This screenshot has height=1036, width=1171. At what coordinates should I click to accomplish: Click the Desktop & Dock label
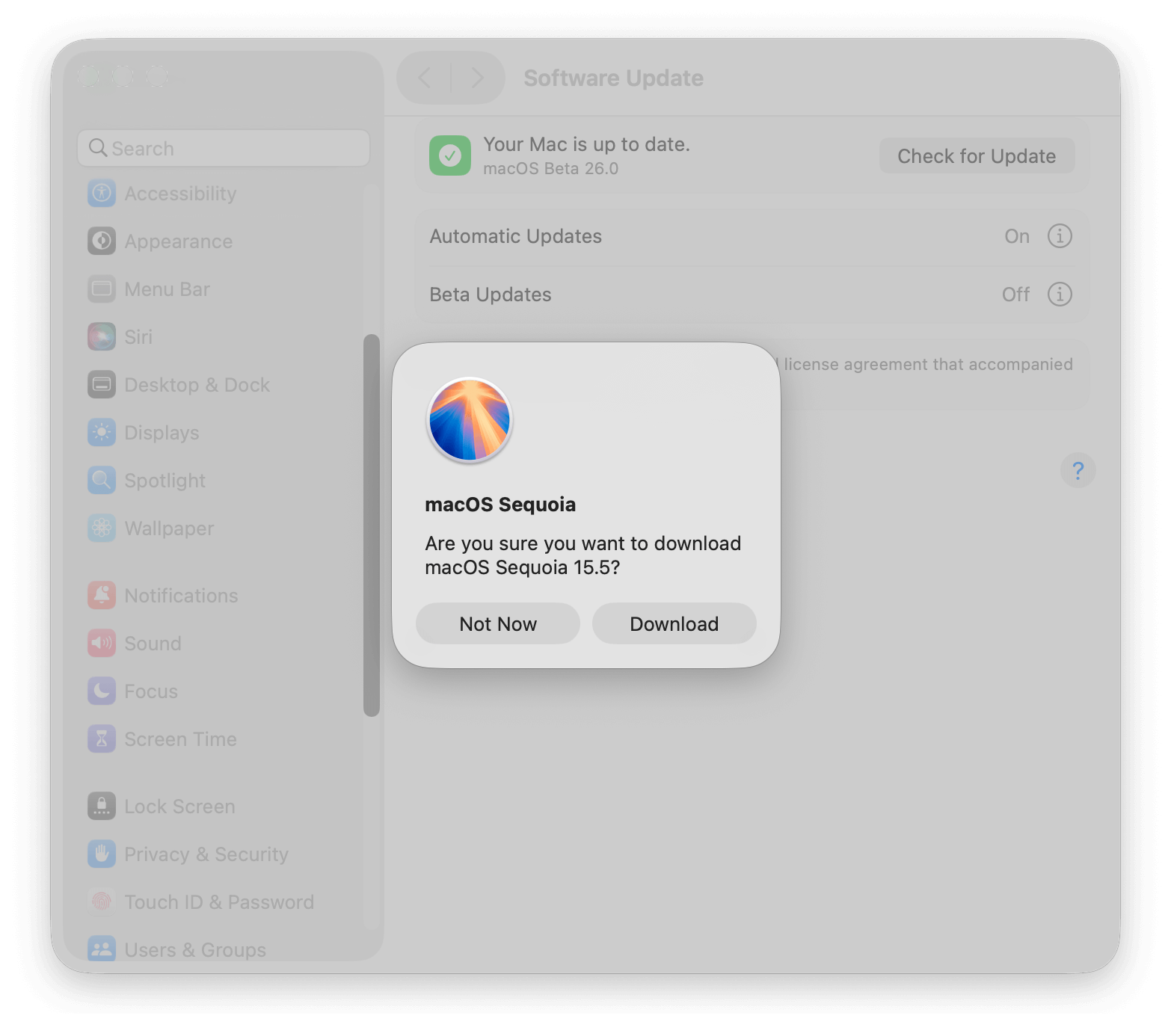[197, 385]
